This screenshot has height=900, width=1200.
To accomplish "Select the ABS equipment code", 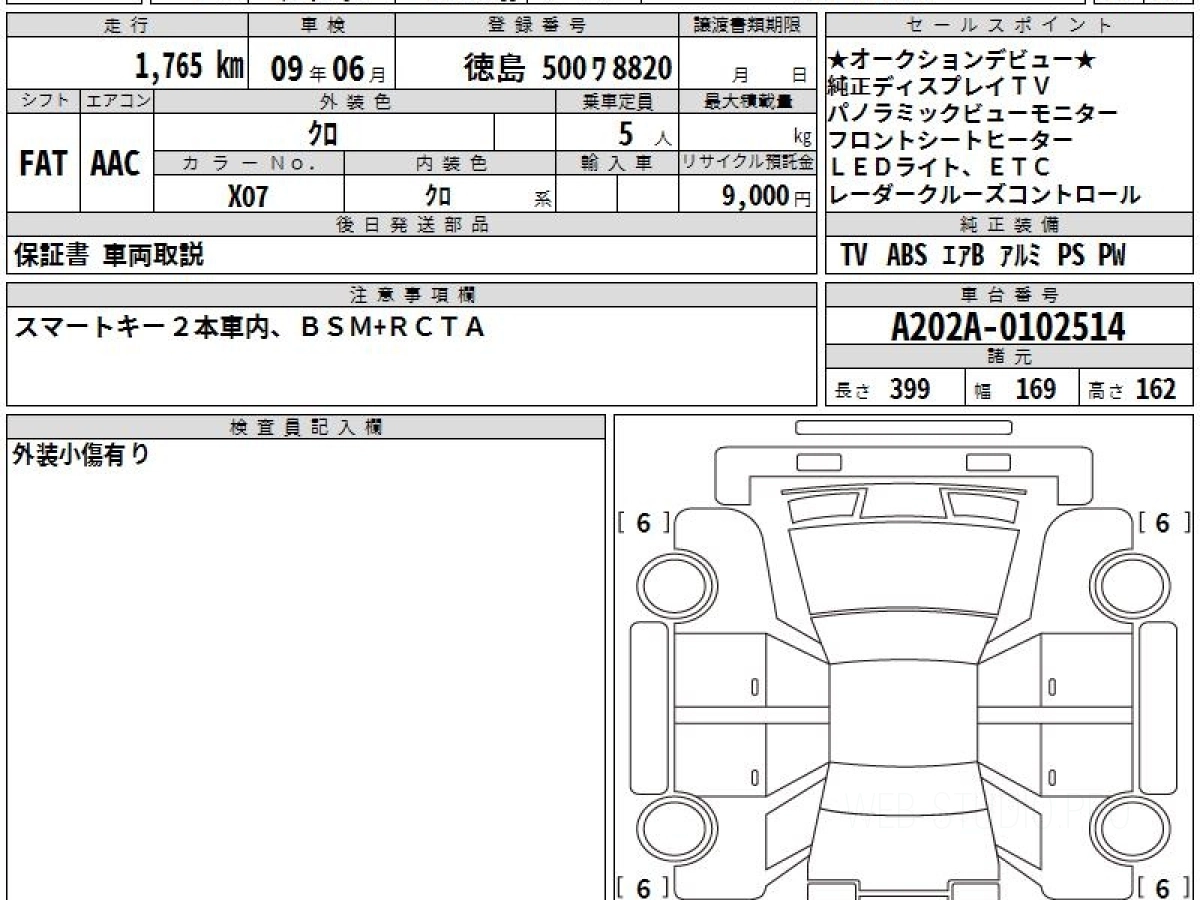I will [x=907, y=256].
